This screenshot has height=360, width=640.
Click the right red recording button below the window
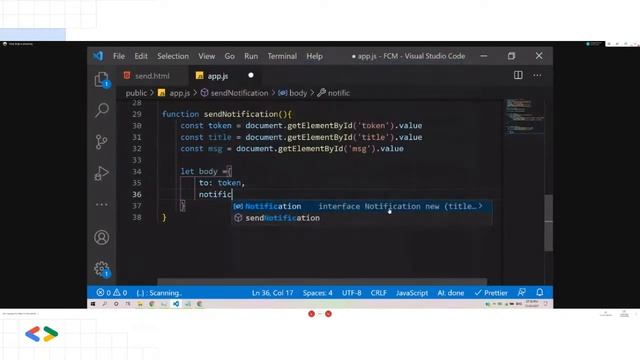(x=328, y=313)
